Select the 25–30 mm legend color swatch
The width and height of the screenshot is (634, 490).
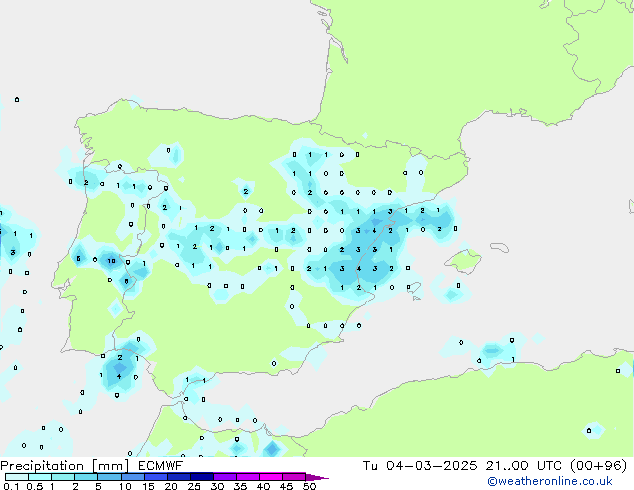201,477
